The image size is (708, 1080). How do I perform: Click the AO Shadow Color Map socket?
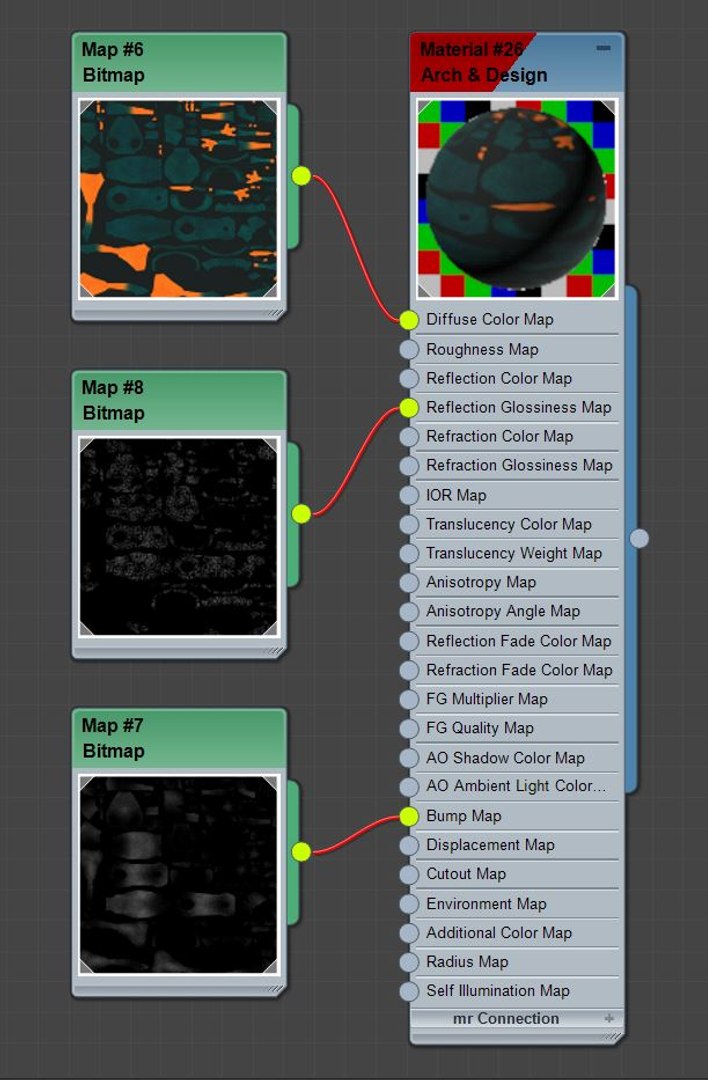(x=408, y=758)
